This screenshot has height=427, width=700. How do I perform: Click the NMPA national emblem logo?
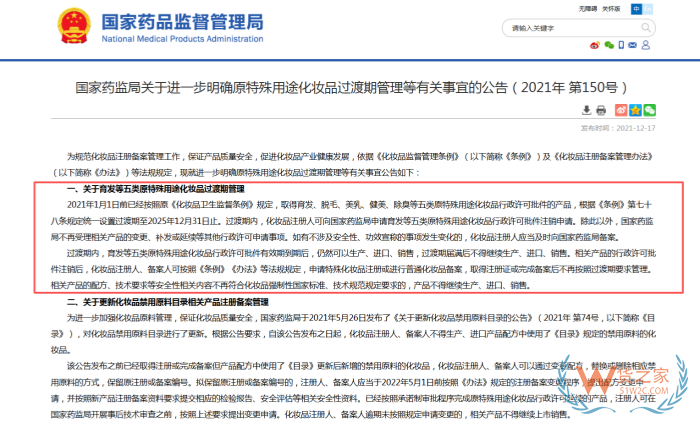[x=74, y=25]
